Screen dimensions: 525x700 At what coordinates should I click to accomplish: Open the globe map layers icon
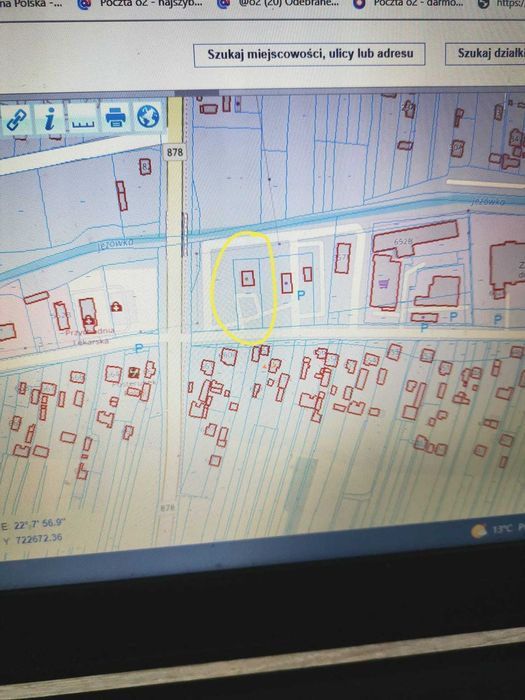coord(148,116)
